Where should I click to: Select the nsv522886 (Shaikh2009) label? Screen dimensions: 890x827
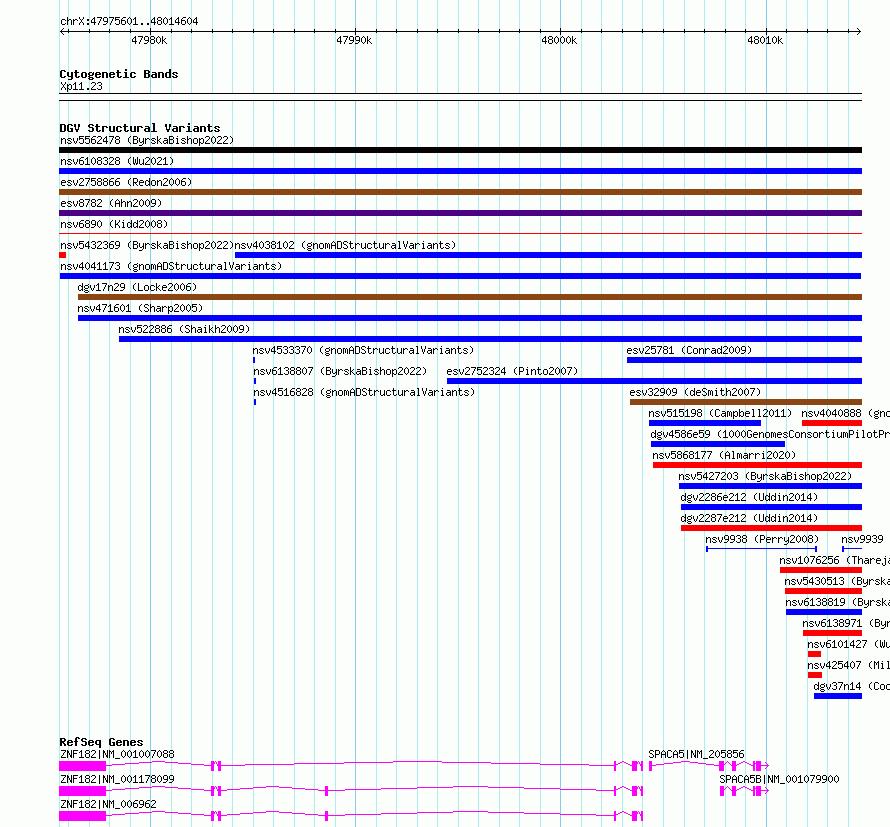tap(184, 329)
